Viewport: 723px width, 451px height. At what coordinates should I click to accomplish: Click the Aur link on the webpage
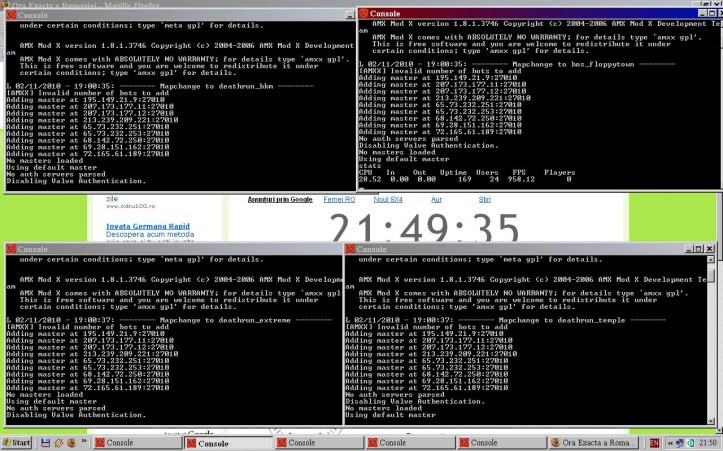pyautogui.click(x=436, y=200)
